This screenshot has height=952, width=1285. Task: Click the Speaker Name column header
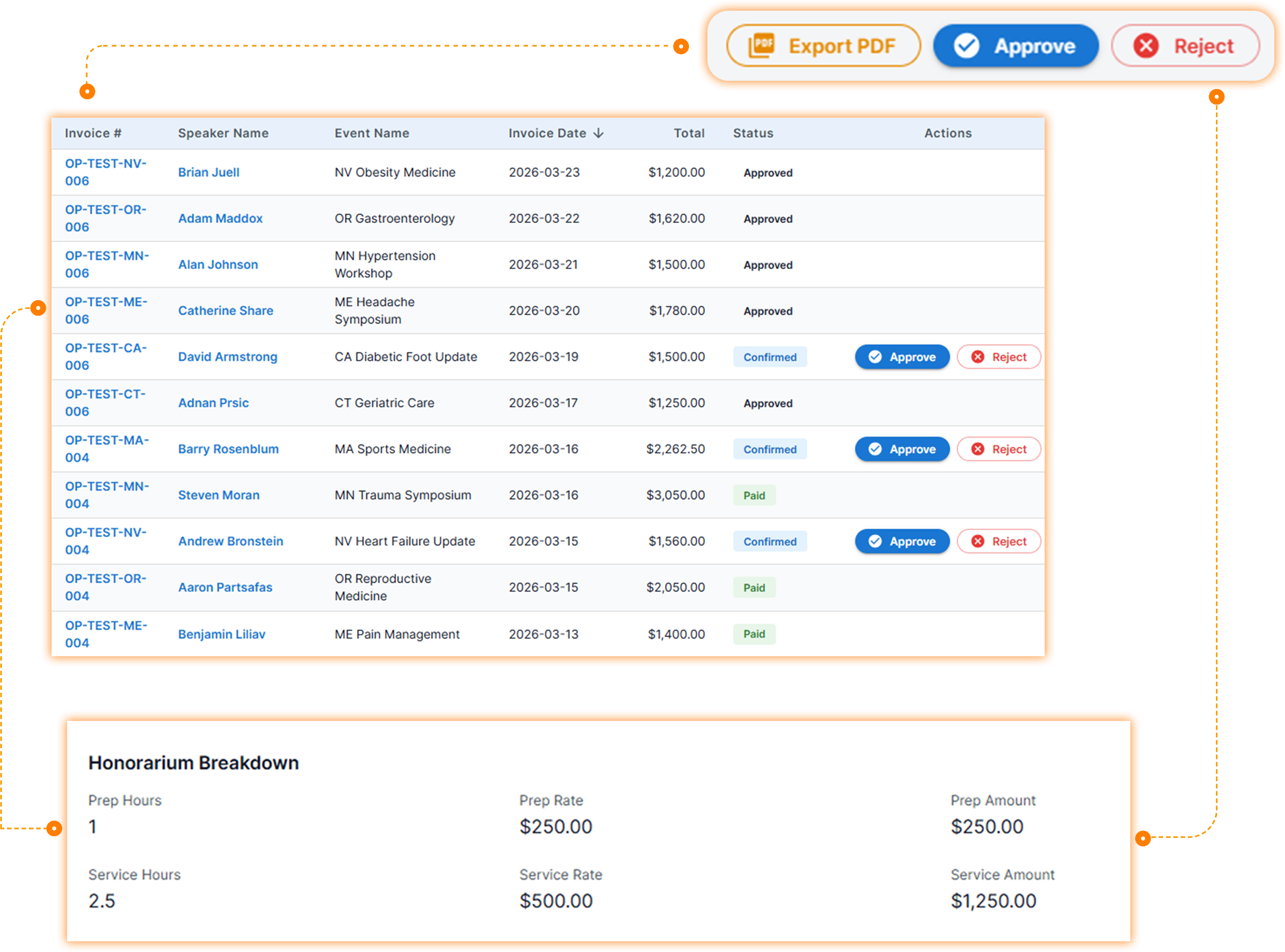[223, 133]
